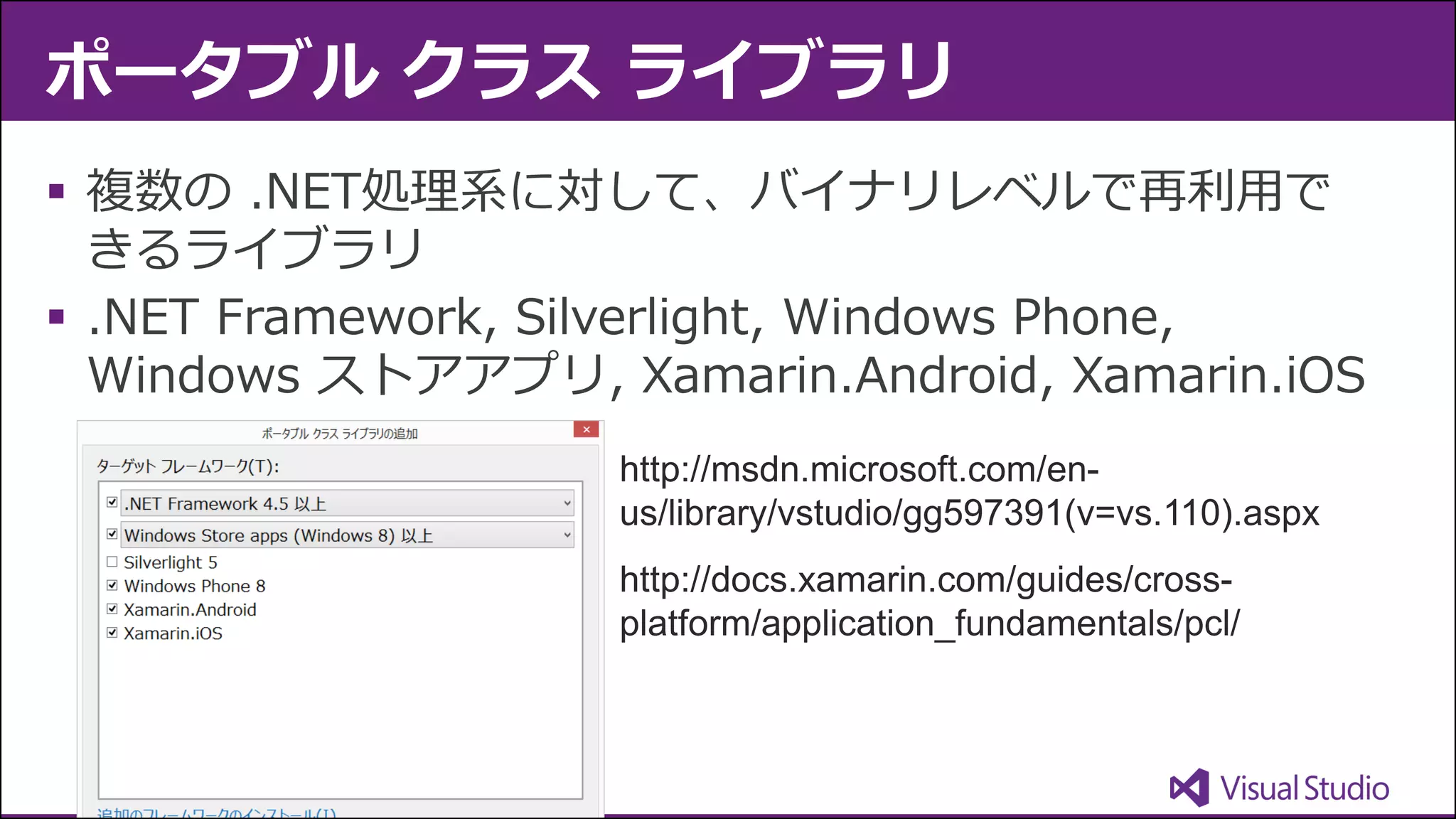This screenshot has height=819, width=1456.
Task: Click empty area of the framework list box
Action: (340, 718)
